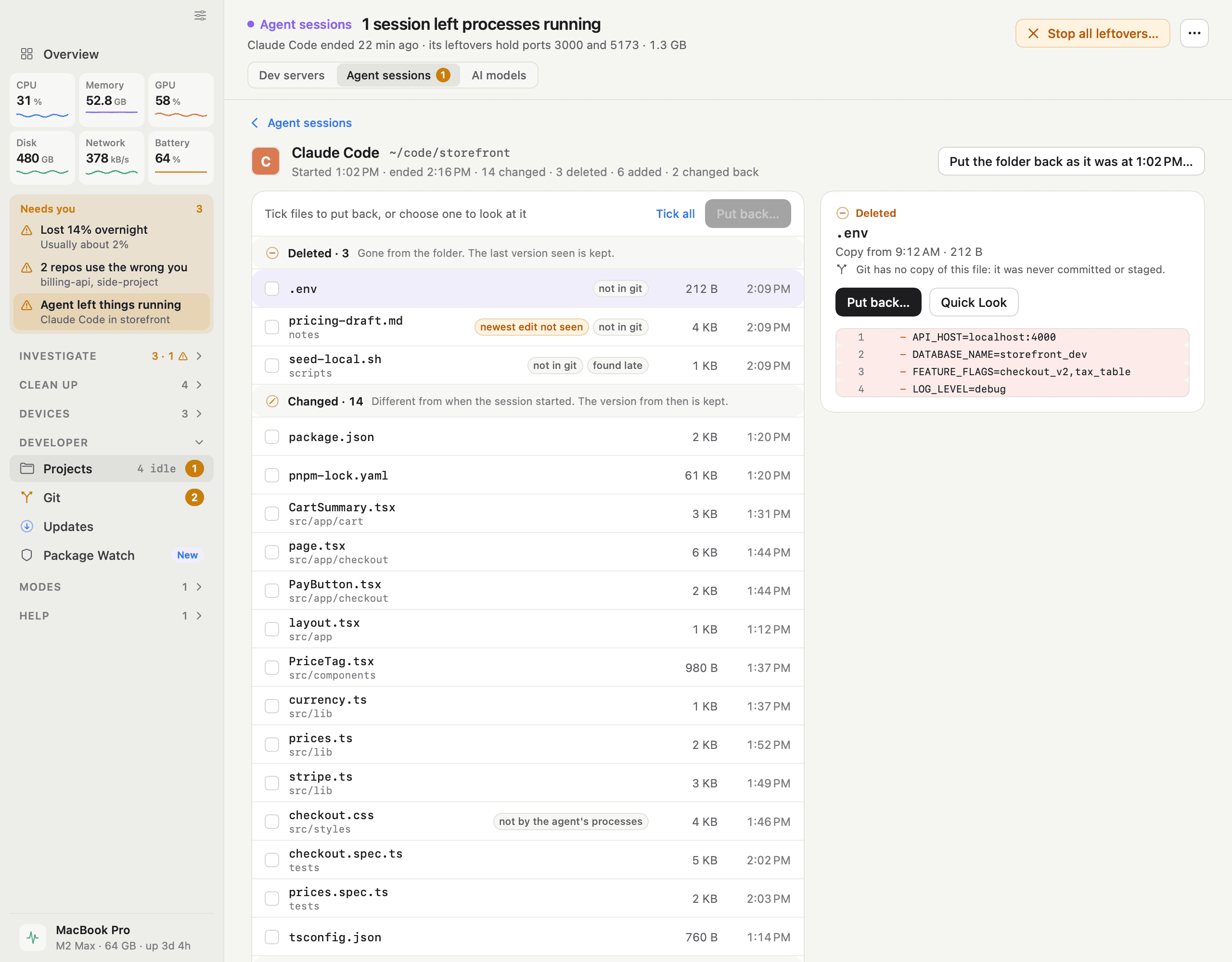This screenshot has width=1232, height=962.
Task: Click the Package Watch shield icon
Action: coord(26,555)
